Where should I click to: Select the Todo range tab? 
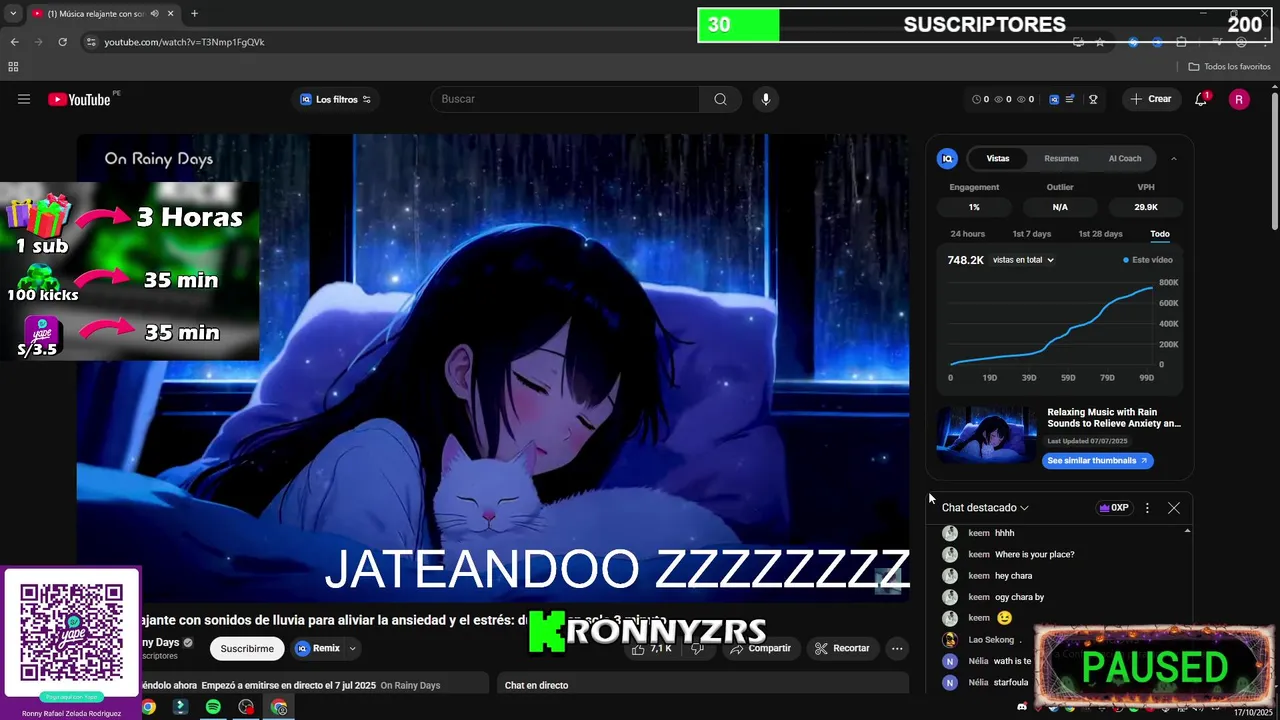[x=1159, y=234]
